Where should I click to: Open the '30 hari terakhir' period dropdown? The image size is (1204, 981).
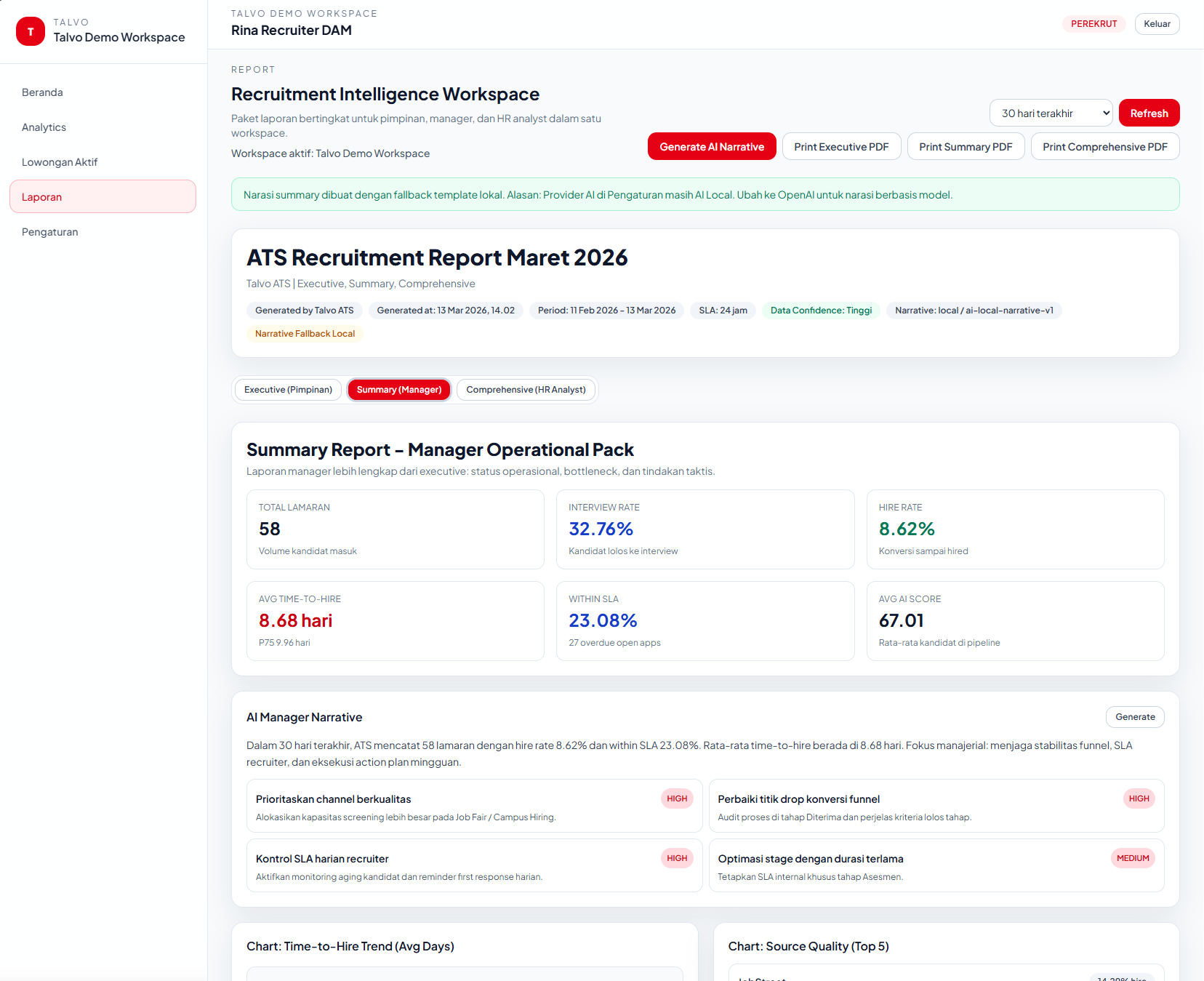pyautogui.click(x=1051, y=113)
